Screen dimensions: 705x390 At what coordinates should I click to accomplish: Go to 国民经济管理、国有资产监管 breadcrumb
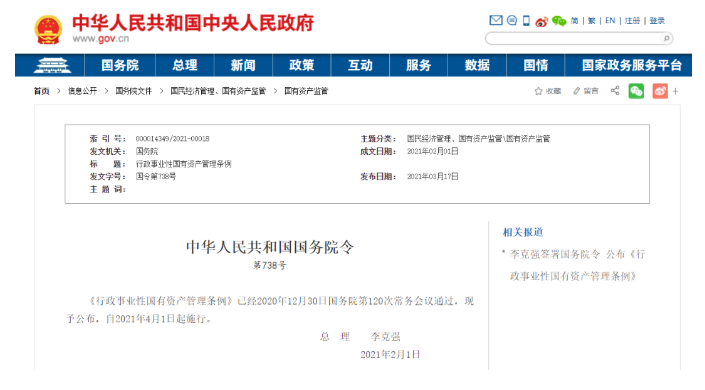pyautogui.click(x=218, y=91)
